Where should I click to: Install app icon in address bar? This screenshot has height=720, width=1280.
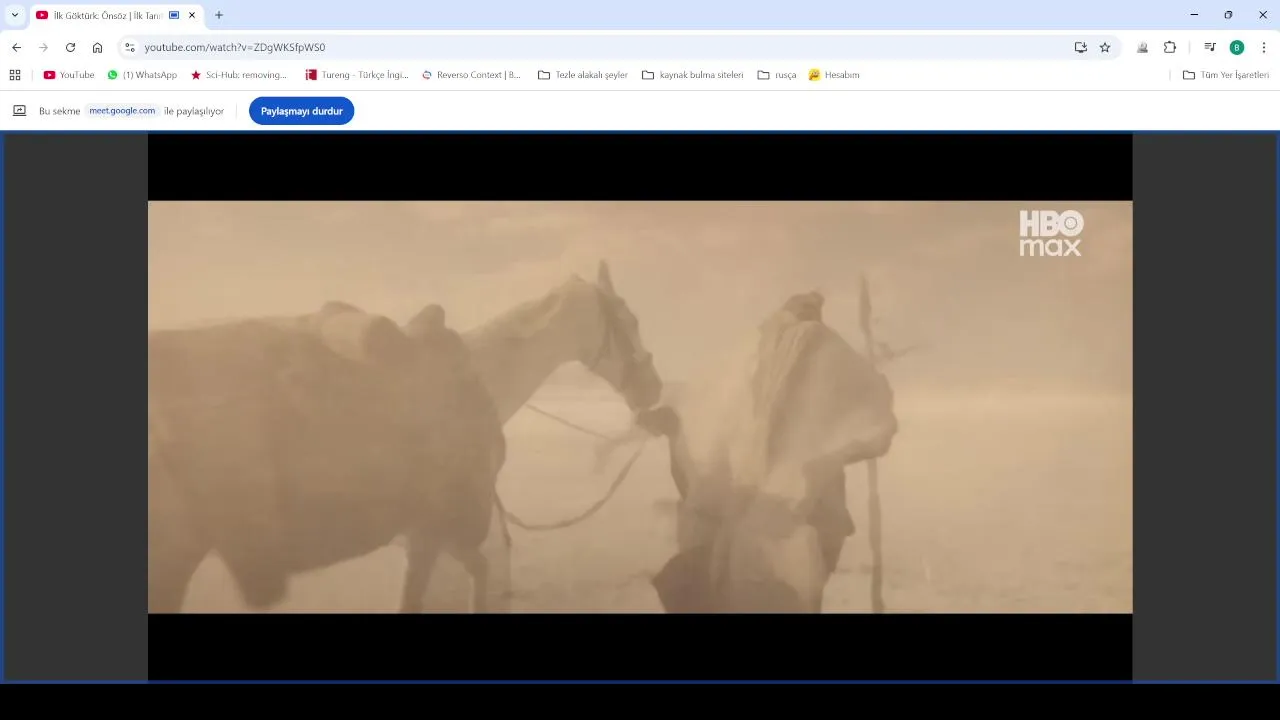(1080, 47)
